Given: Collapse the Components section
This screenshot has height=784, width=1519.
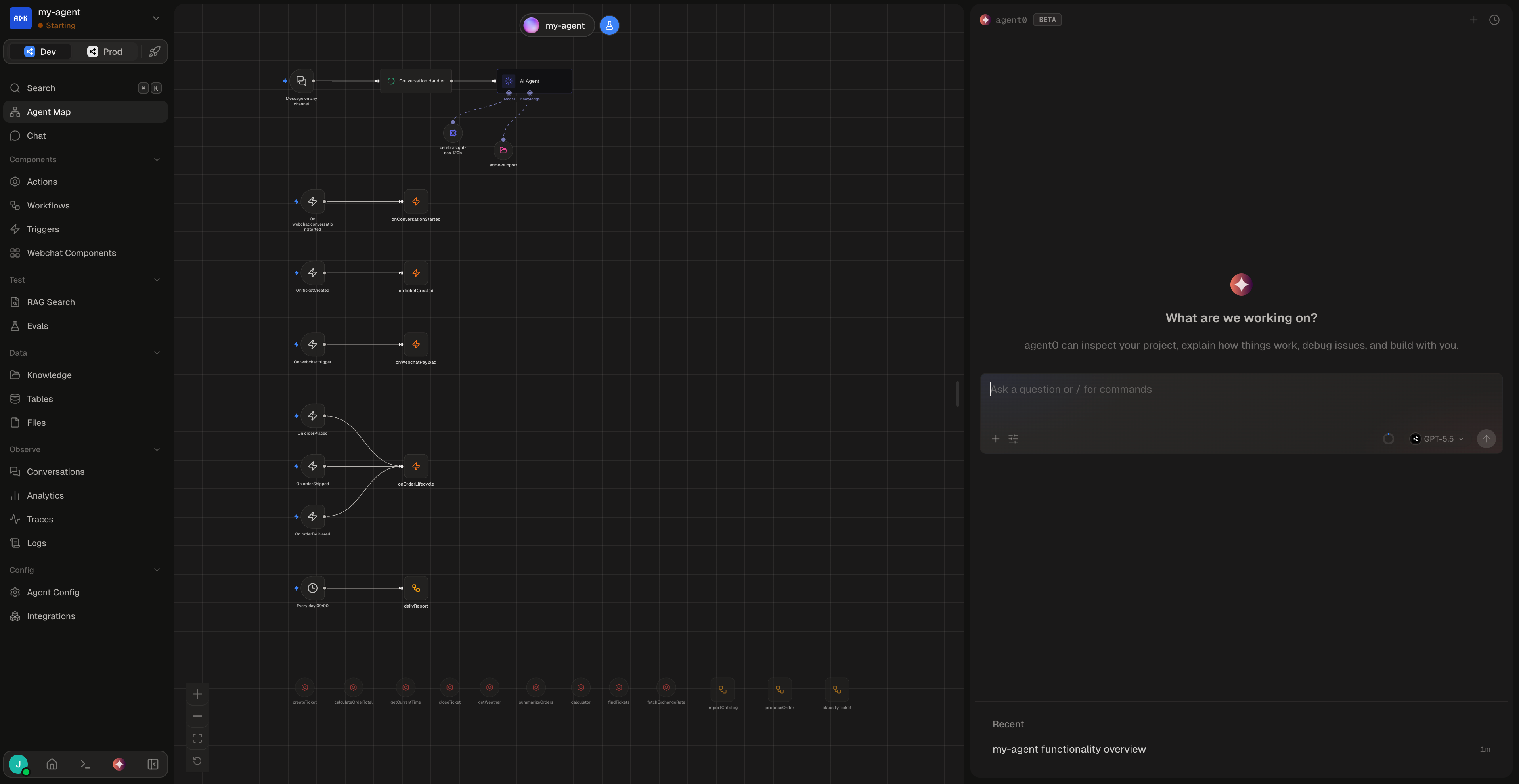Looking at the screenshot, I should point(157,160).
